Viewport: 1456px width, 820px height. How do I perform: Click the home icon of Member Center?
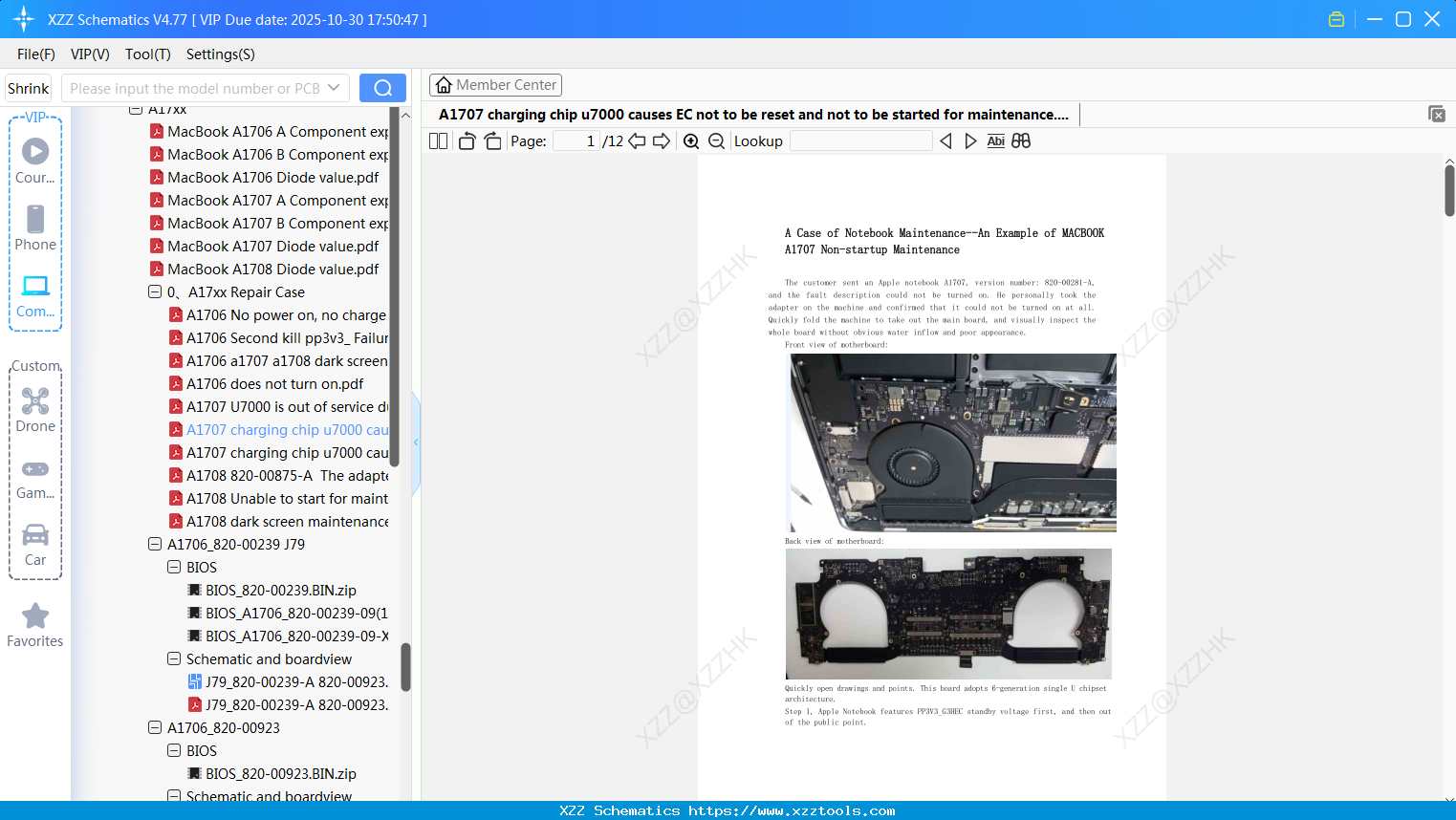tap(444, 85)
